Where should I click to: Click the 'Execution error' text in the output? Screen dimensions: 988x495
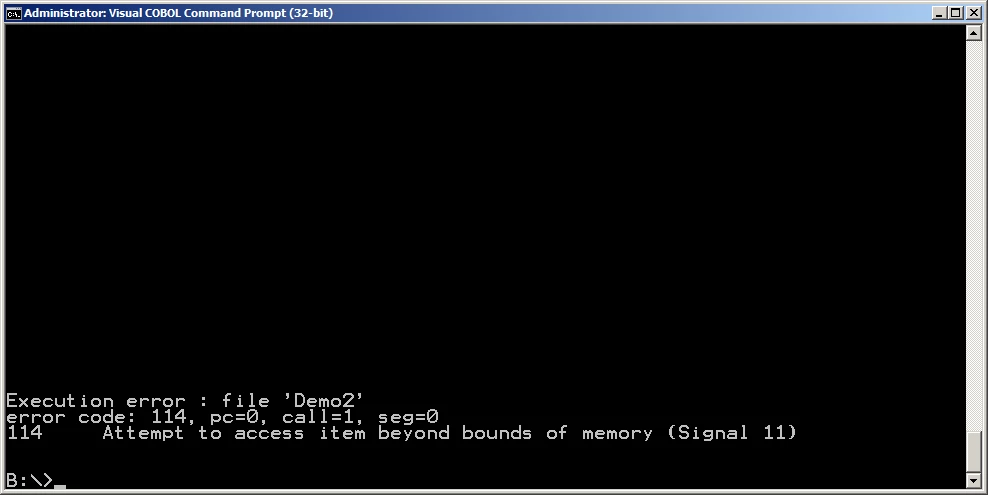pos(96,401)
